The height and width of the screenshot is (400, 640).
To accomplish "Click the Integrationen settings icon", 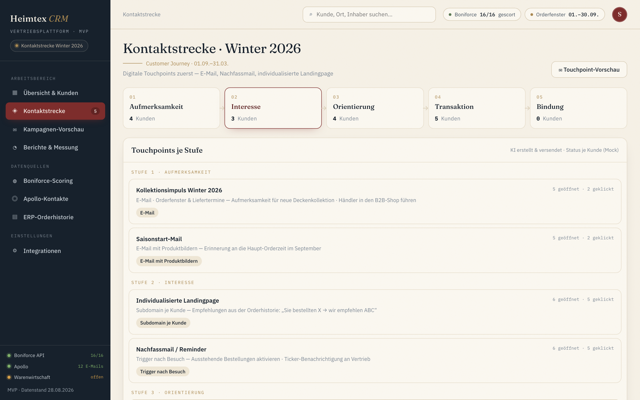I will (x=15, y=251).
